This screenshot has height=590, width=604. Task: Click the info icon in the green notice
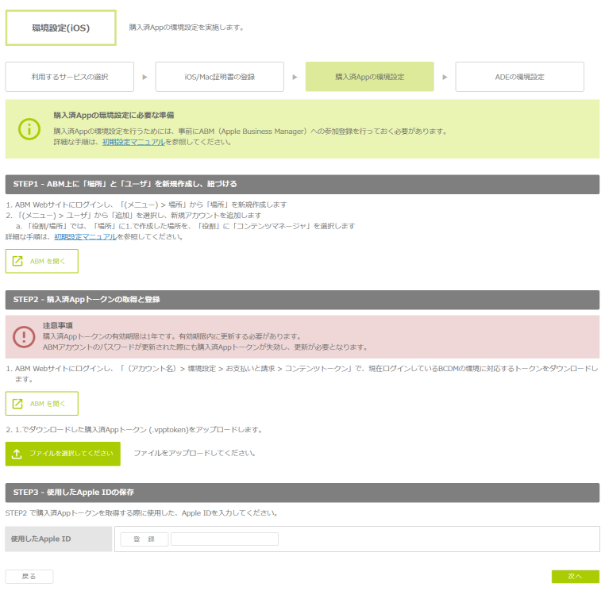pyautogui.click(x=30, y=129)
